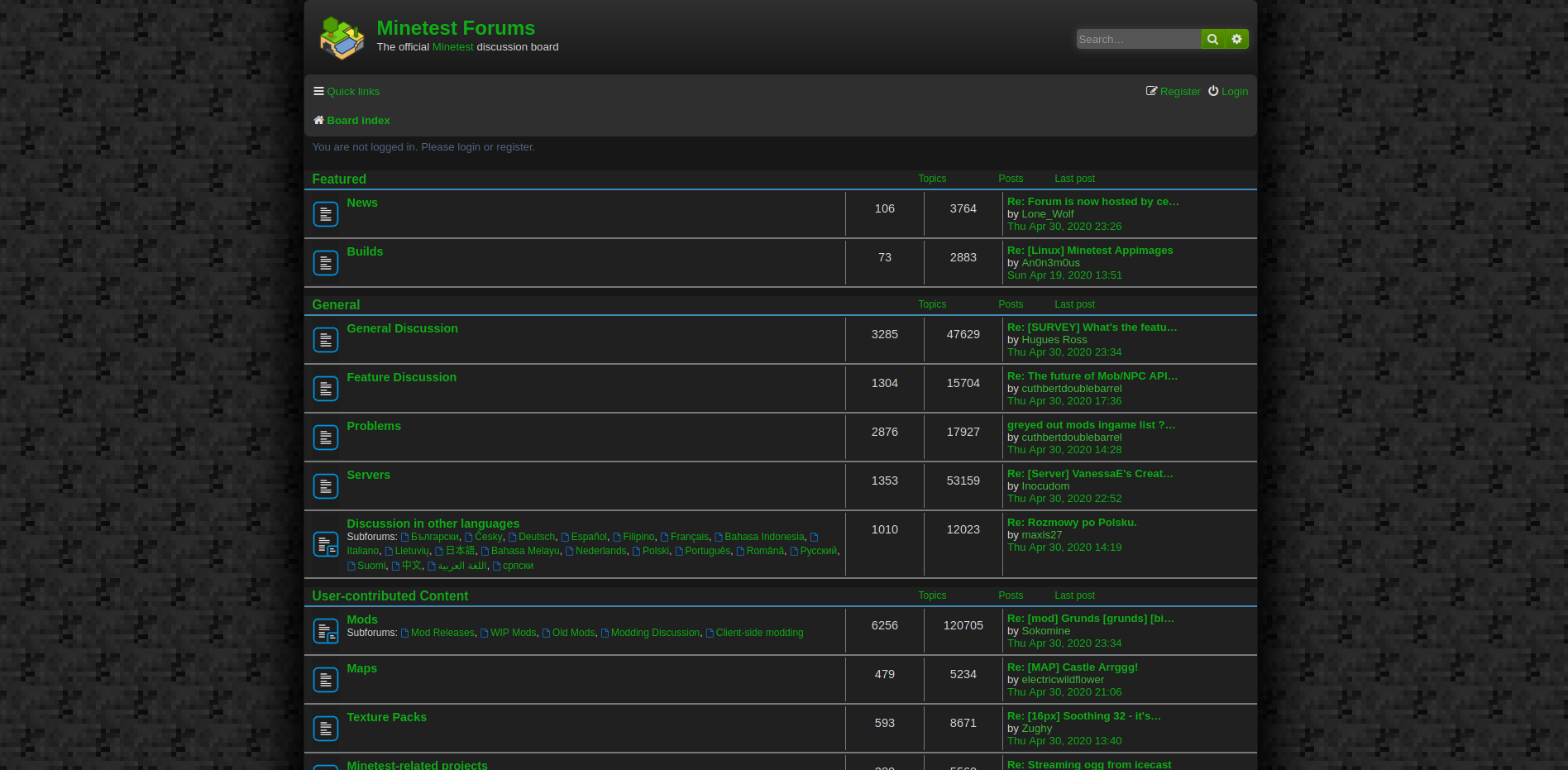Click the home icon beside Board index

pyautogui.click(x=318, y=120)
